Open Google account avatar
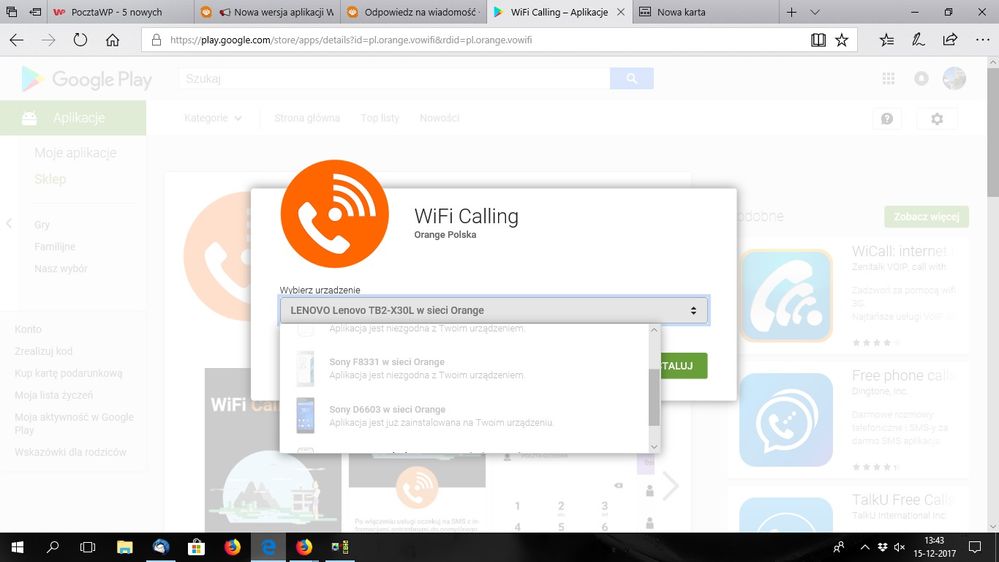 954,78
